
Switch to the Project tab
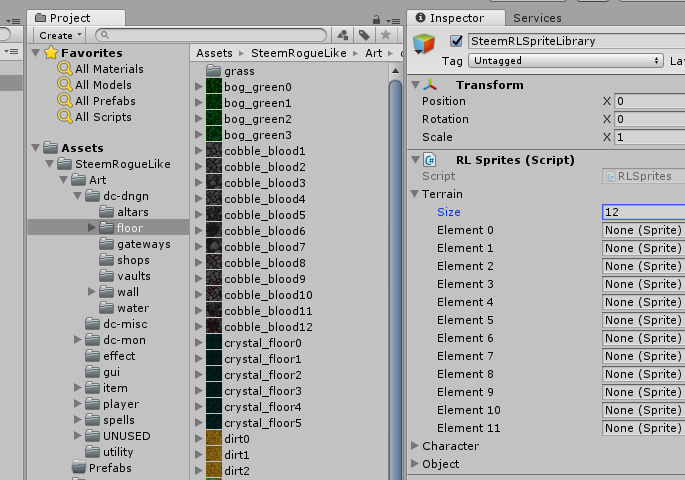click(x=76, y=18)
